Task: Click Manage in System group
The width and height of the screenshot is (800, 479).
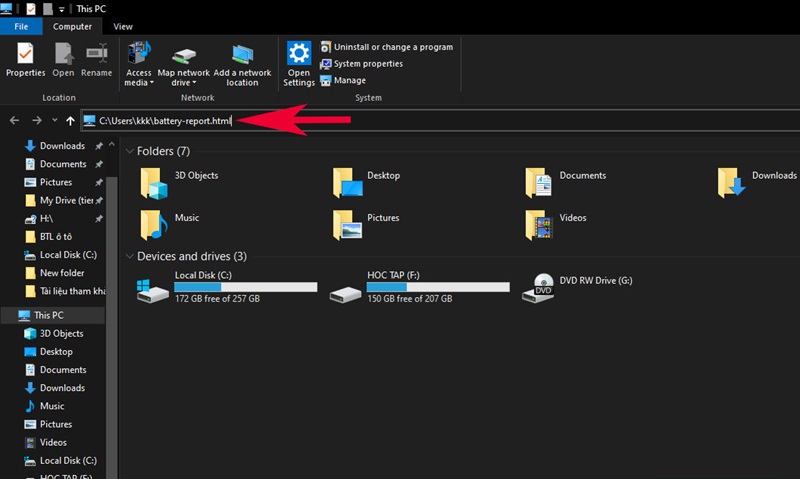Action: [343, 81]
